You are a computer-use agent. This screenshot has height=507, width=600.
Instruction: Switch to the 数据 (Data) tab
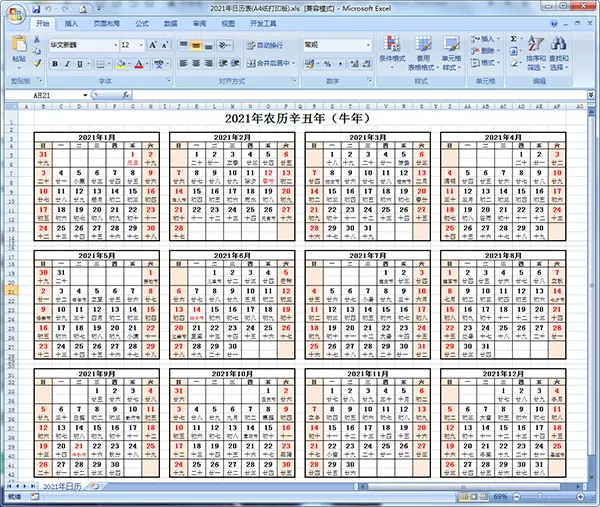tap(171, 24)
